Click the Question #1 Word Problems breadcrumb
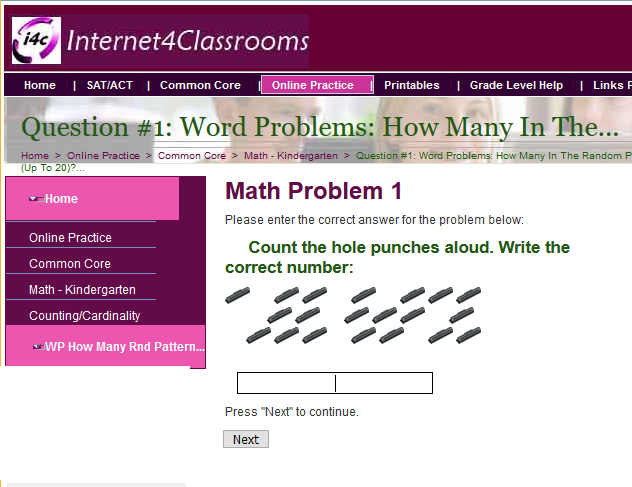 coord(493,156)
